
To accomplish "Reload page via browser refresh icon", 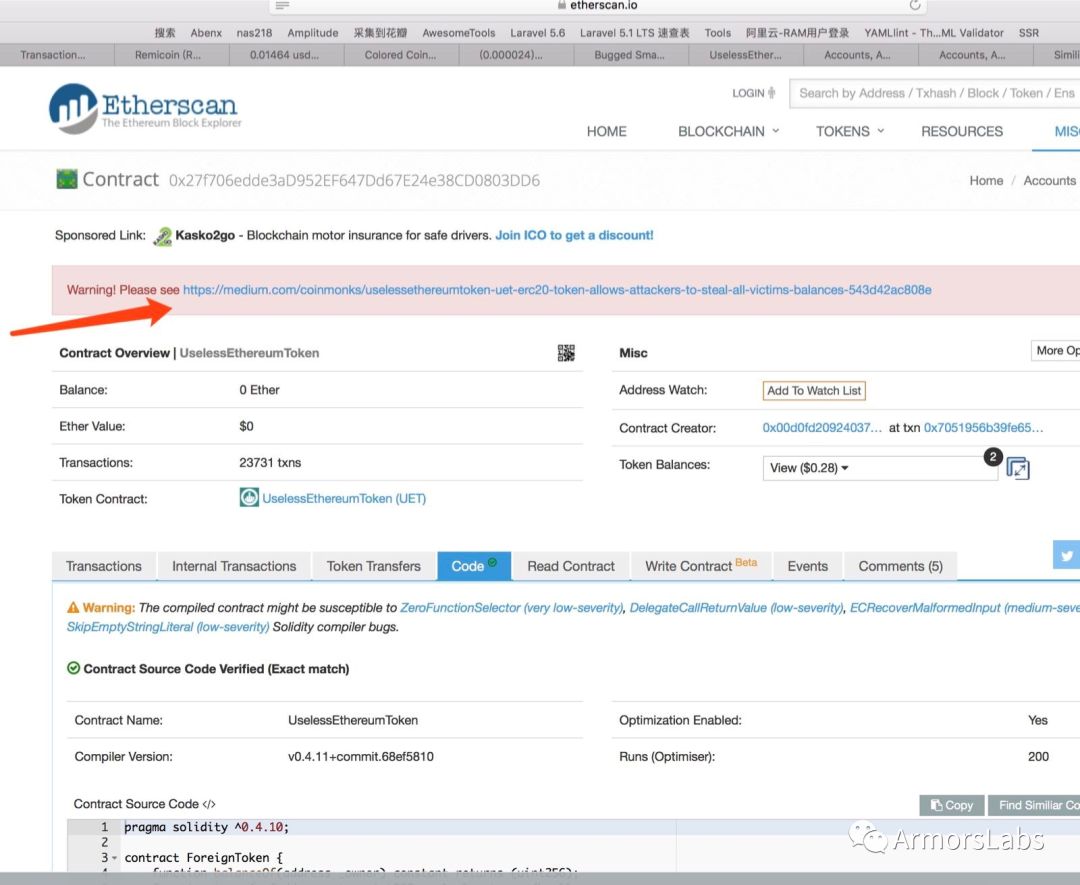I will tap(915, 6).
